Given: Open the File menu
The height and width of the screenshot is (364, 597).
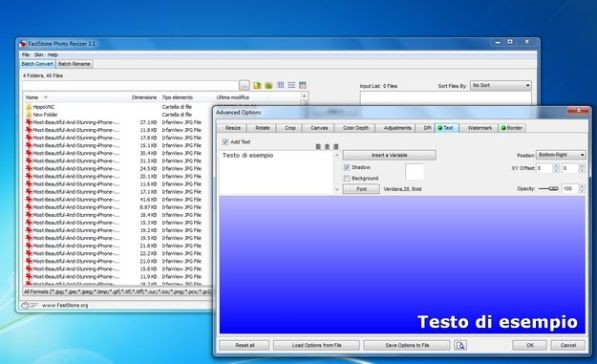Looking at the screenshot, I should click(x=26, y=55).
